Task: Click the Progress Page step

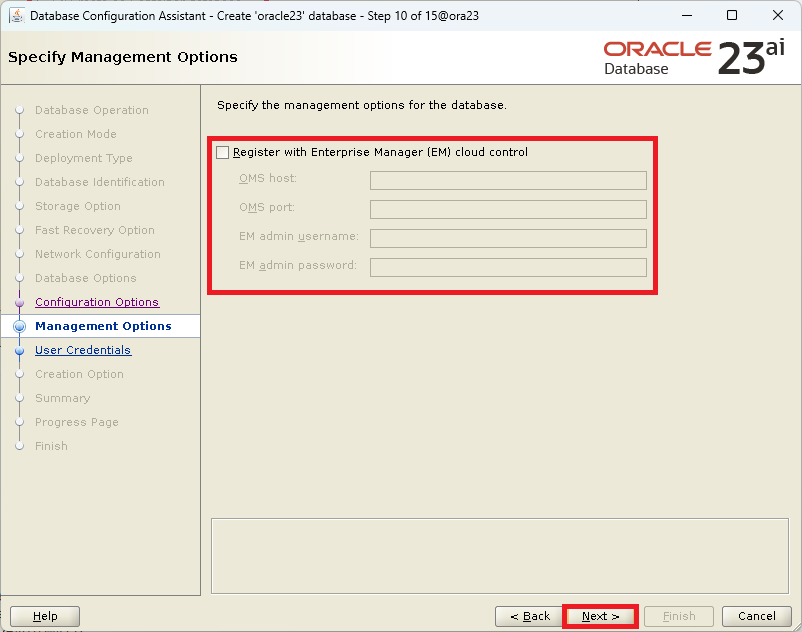Action: coord(77,422)
